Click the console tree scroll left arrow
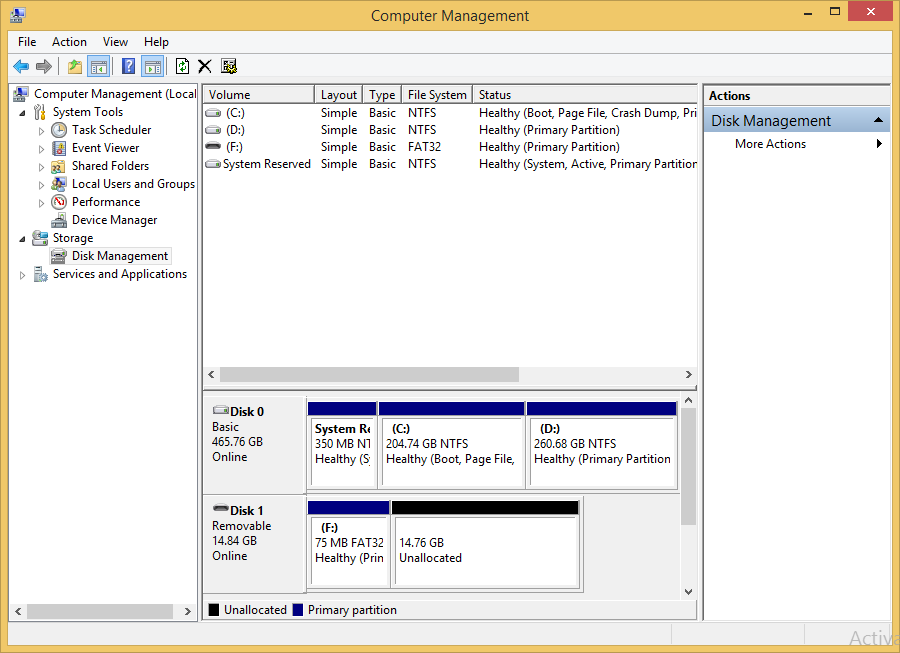 pyautogui.click(x=18, y=612)
